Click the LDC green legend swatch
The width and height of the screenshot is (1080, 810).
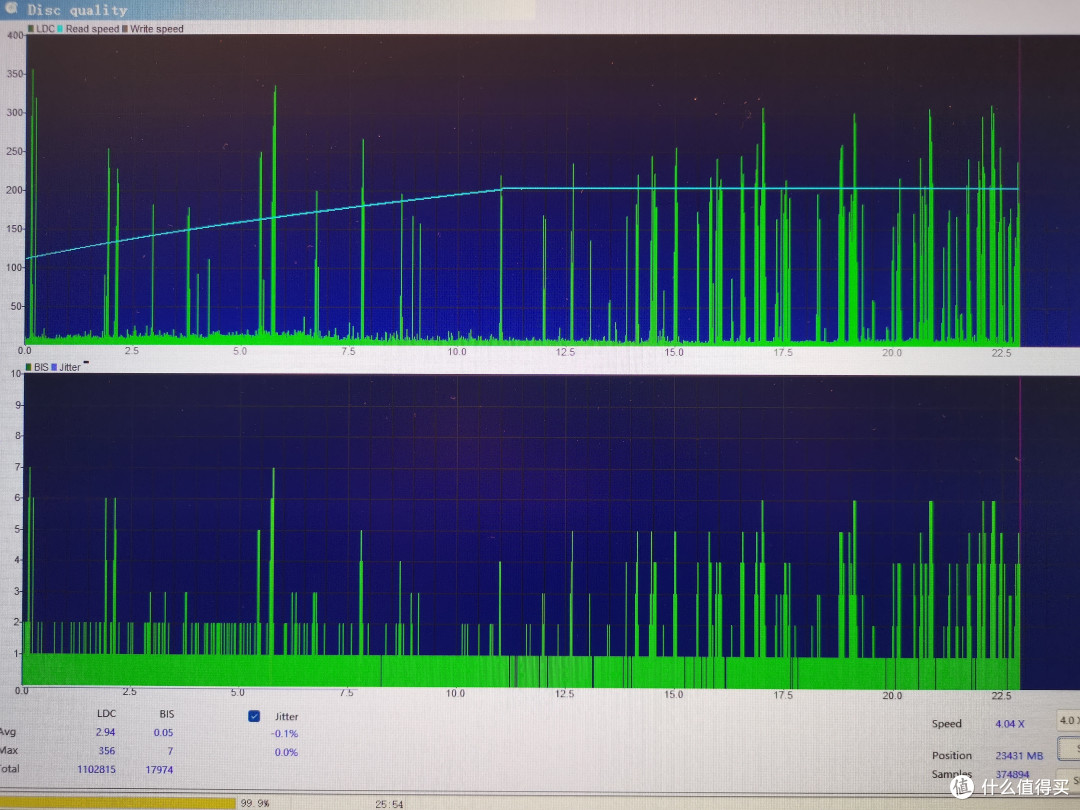pos(31,29)
